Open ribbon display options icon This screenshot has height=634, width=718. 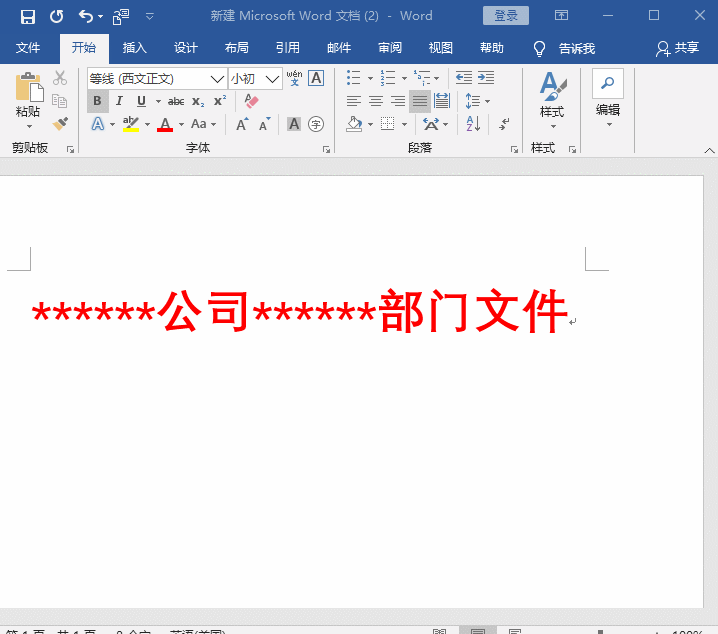(x=561, y=16)
